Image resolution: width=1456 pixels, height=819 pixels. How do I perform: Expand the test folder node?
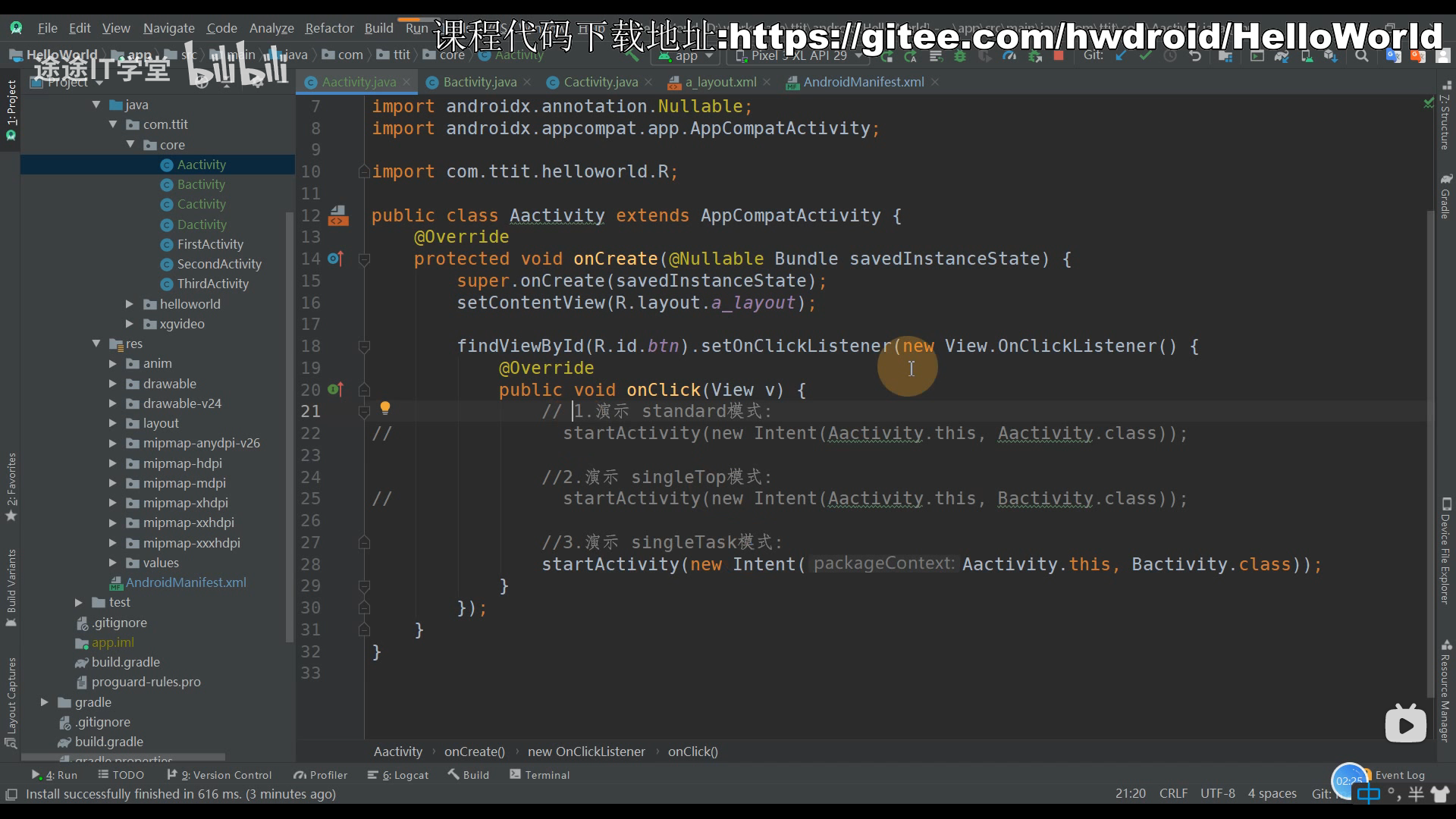(79, 602)
